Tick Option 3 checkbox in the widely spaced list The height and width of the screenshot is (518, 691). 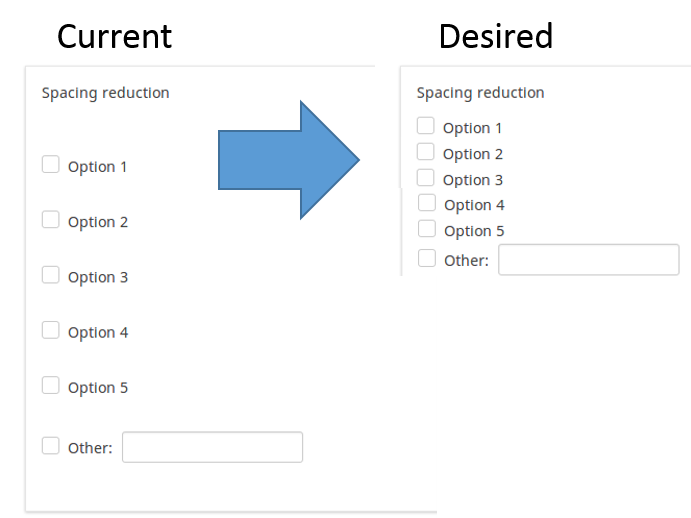point(51,275)
